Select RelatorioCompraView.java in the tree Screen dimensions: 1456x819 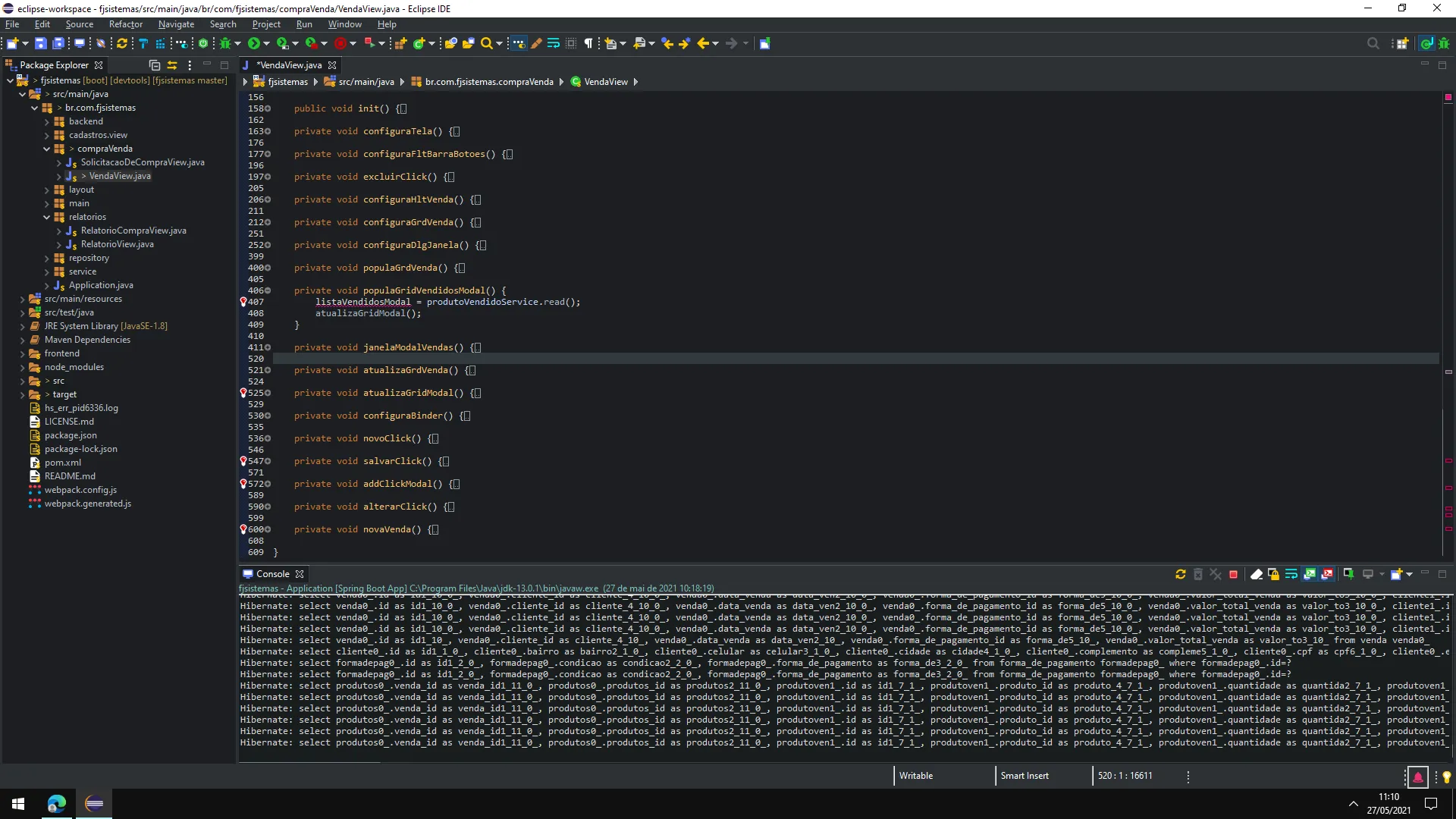[x=133, y=231]
